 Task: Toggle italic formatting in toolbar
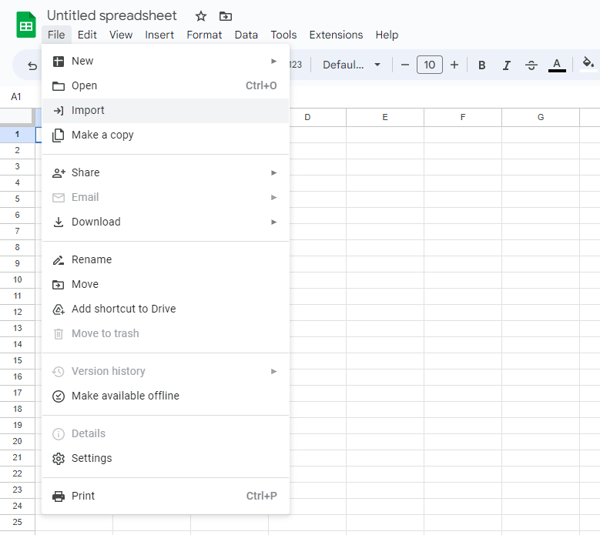[x=506, y=65]
